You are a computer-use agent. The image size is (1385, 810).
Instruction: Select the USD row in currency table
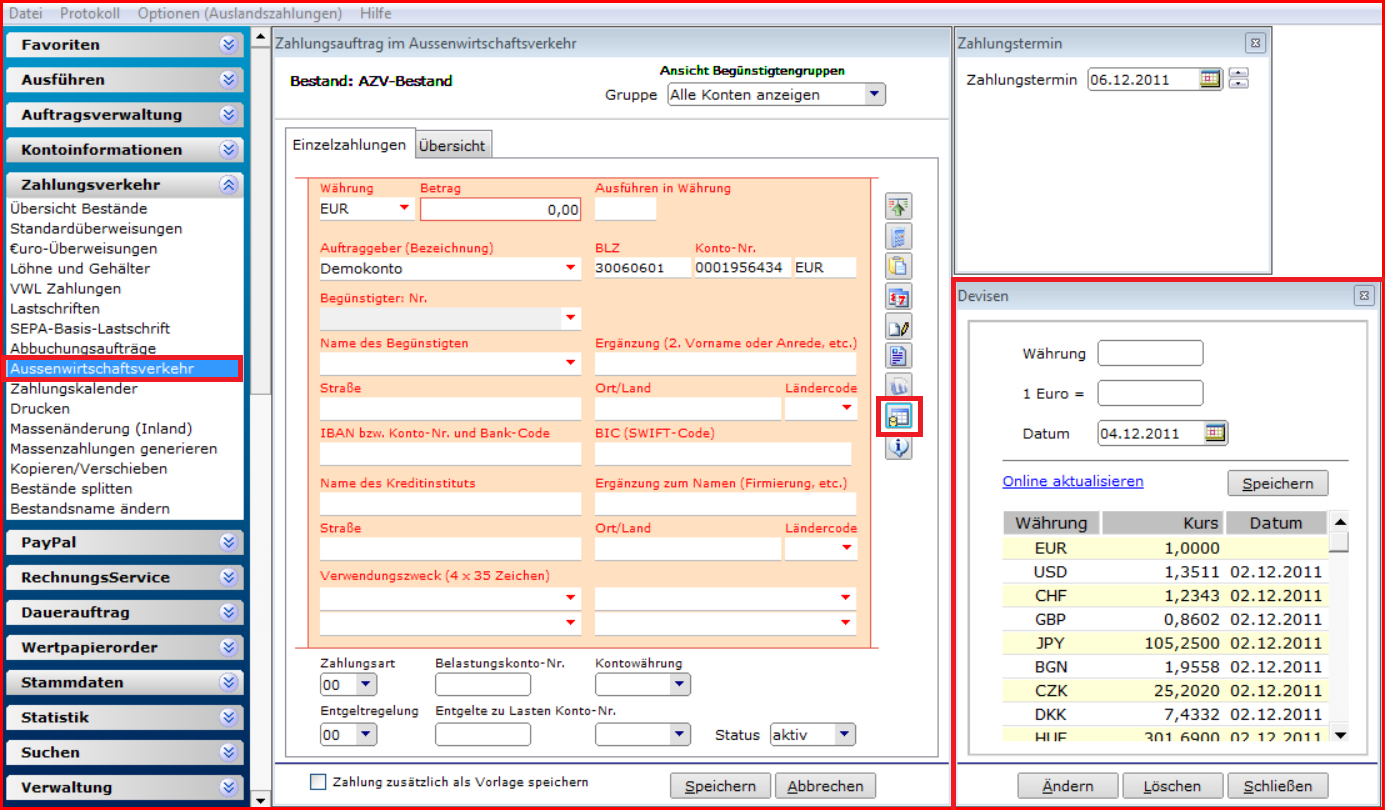[1166, 572]
